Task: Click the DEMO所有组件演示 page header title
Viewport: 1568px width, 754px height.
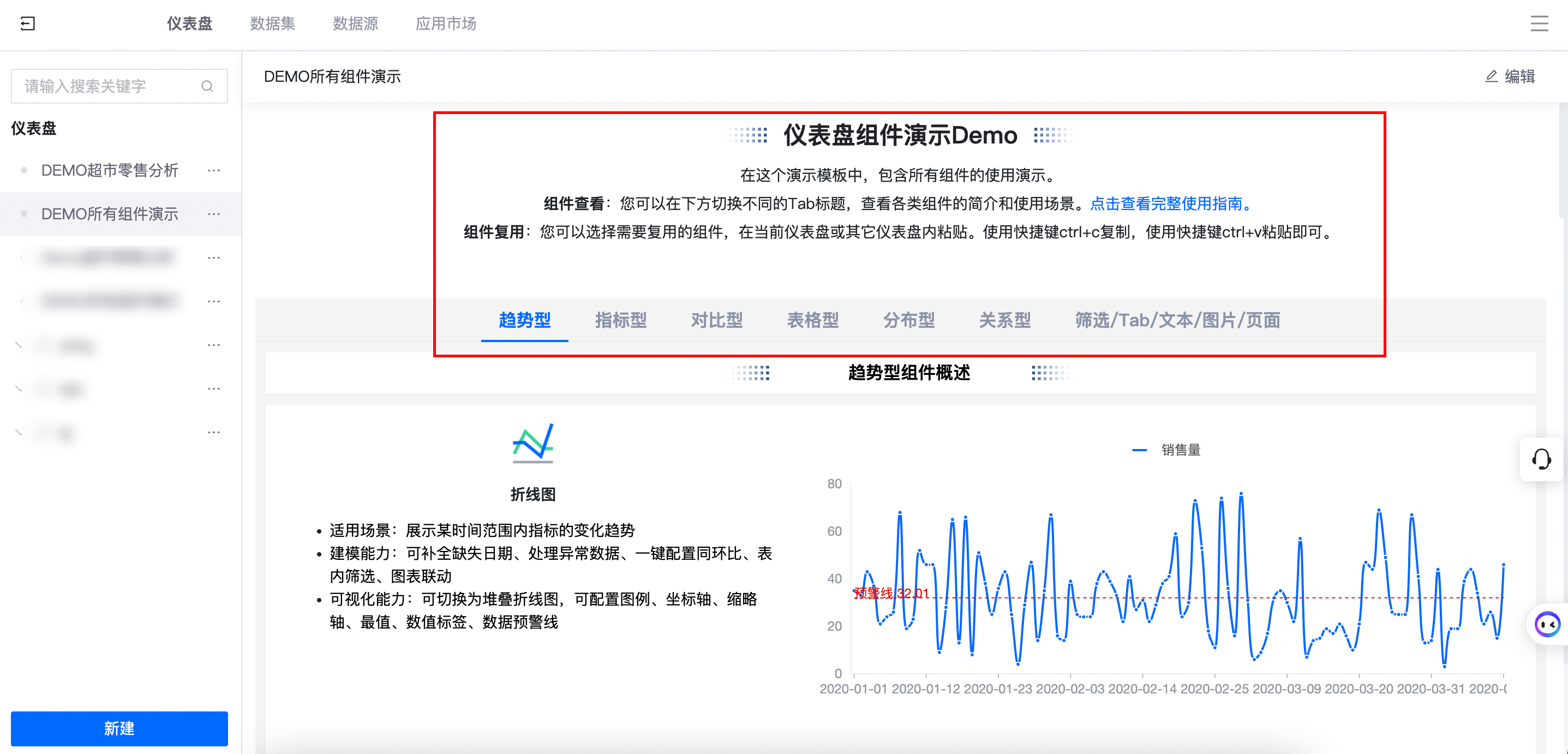Action: pos(332,77)
